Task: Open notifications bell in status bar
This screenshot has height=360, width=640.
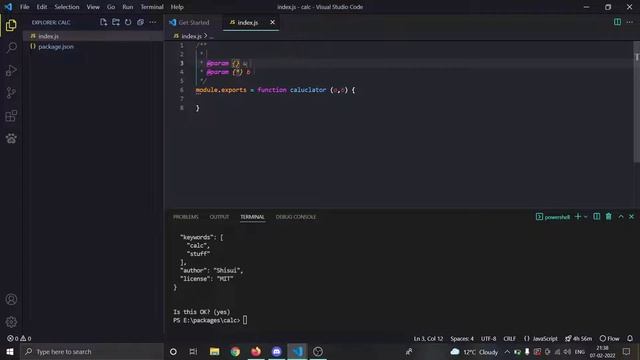Action: (630, 338)
